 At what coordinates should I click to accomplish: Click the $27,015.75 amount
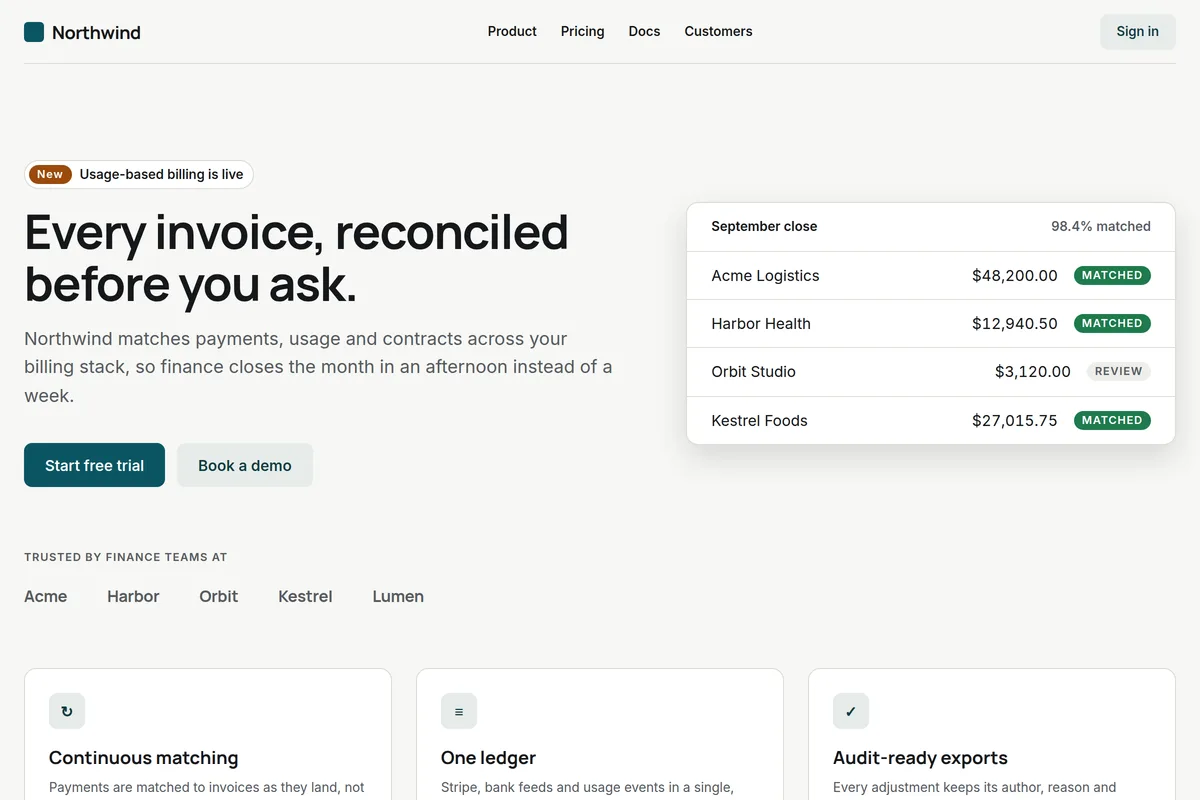(1014, 421)
